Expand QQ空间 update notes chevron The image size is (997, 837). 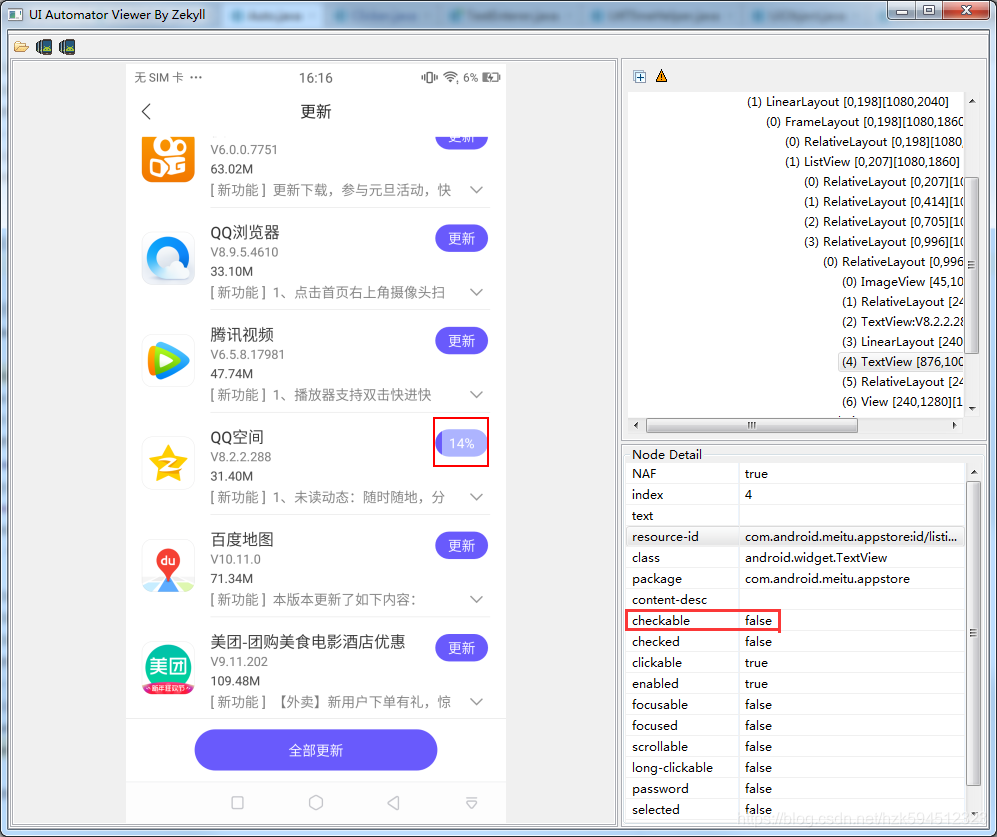477,497
